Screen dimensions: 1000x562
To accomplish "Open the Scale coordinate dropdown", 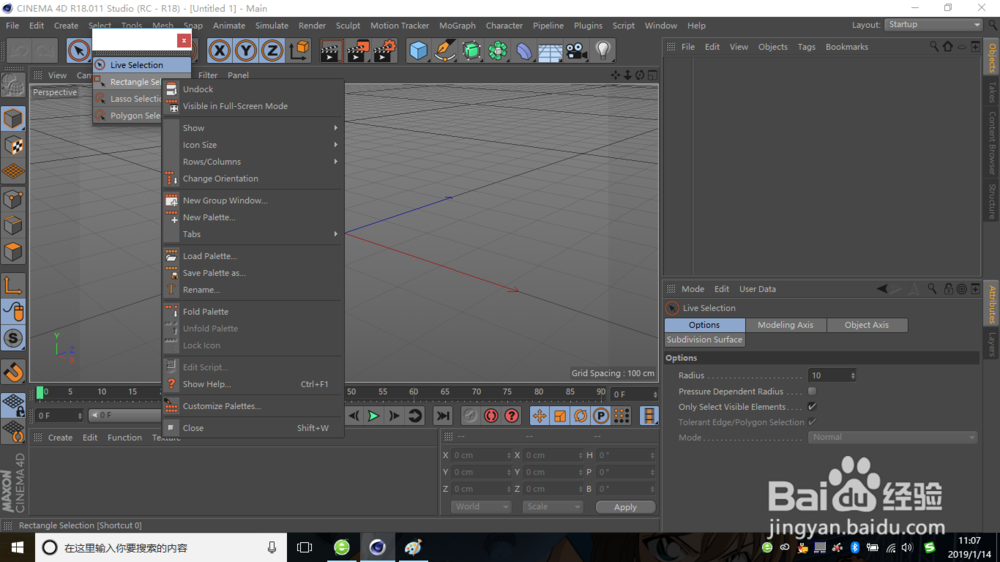I will tap(552, 507).
